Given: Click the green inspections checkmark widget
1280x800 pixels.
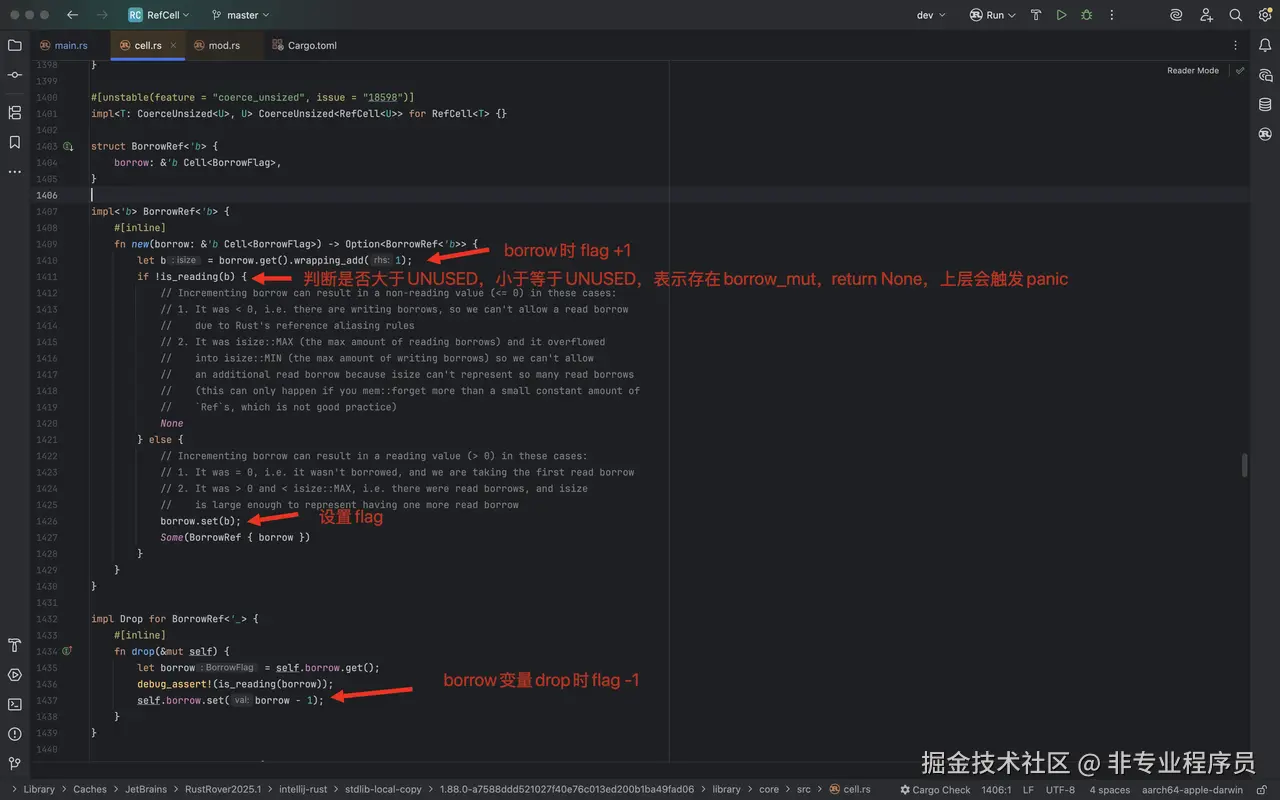Looking at the screenshot, I should coord(1240,71).
